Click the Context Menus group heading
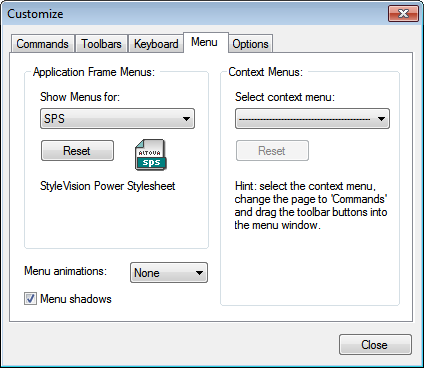424x368 pixels. coord(266,72)
